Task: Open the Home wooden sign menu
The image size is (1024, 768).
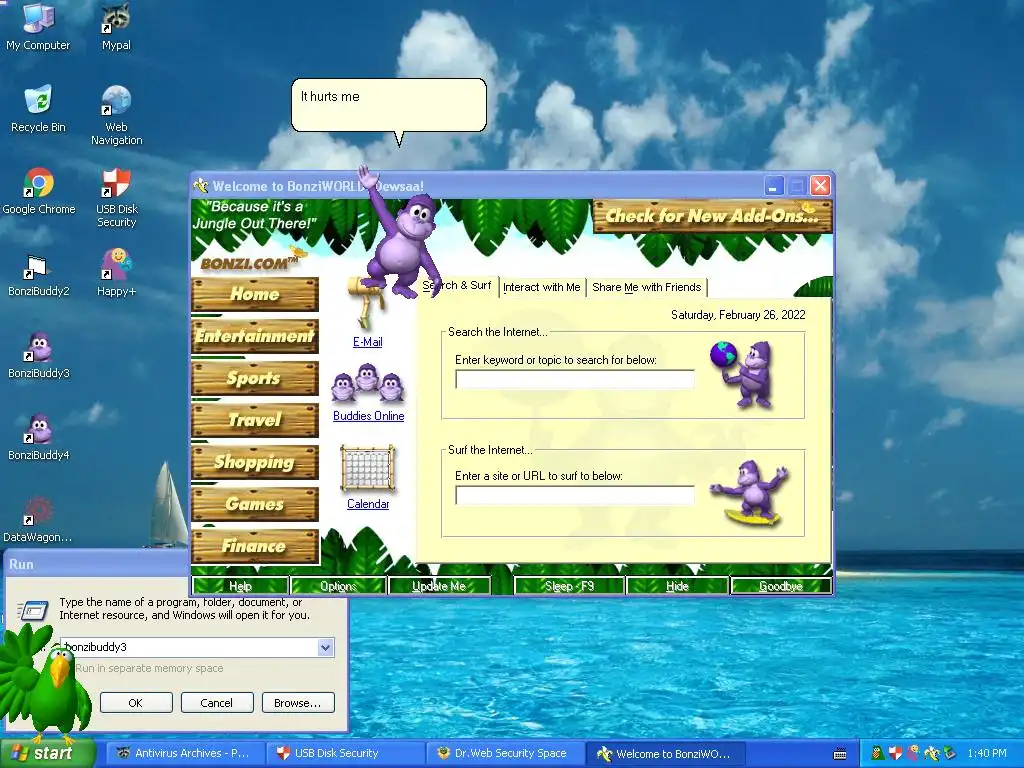Action: (x=255, y=294)
